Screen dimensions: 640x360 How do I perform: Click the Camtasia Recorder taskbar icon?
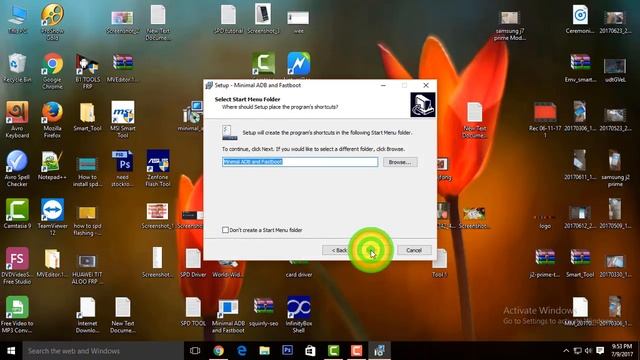tap(356, 351)
